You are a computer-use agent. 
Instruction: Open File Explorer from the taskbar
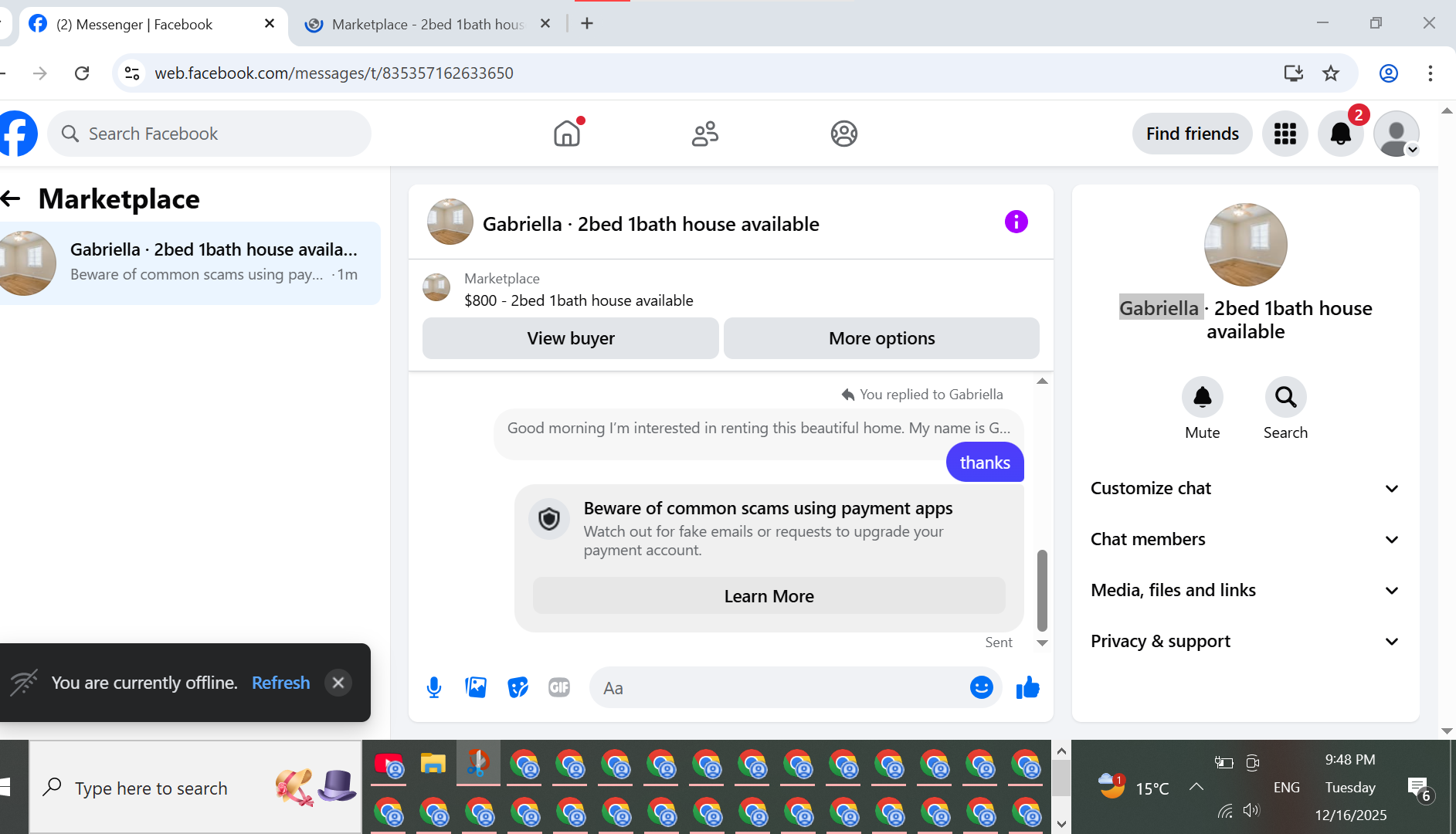(433, 764)
